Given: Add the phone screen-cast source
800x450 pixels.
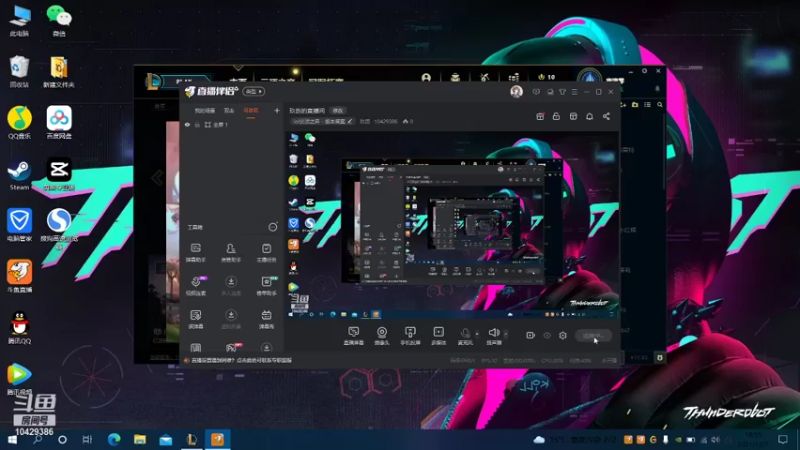Looking at the screenshot, I should [410, 336].
